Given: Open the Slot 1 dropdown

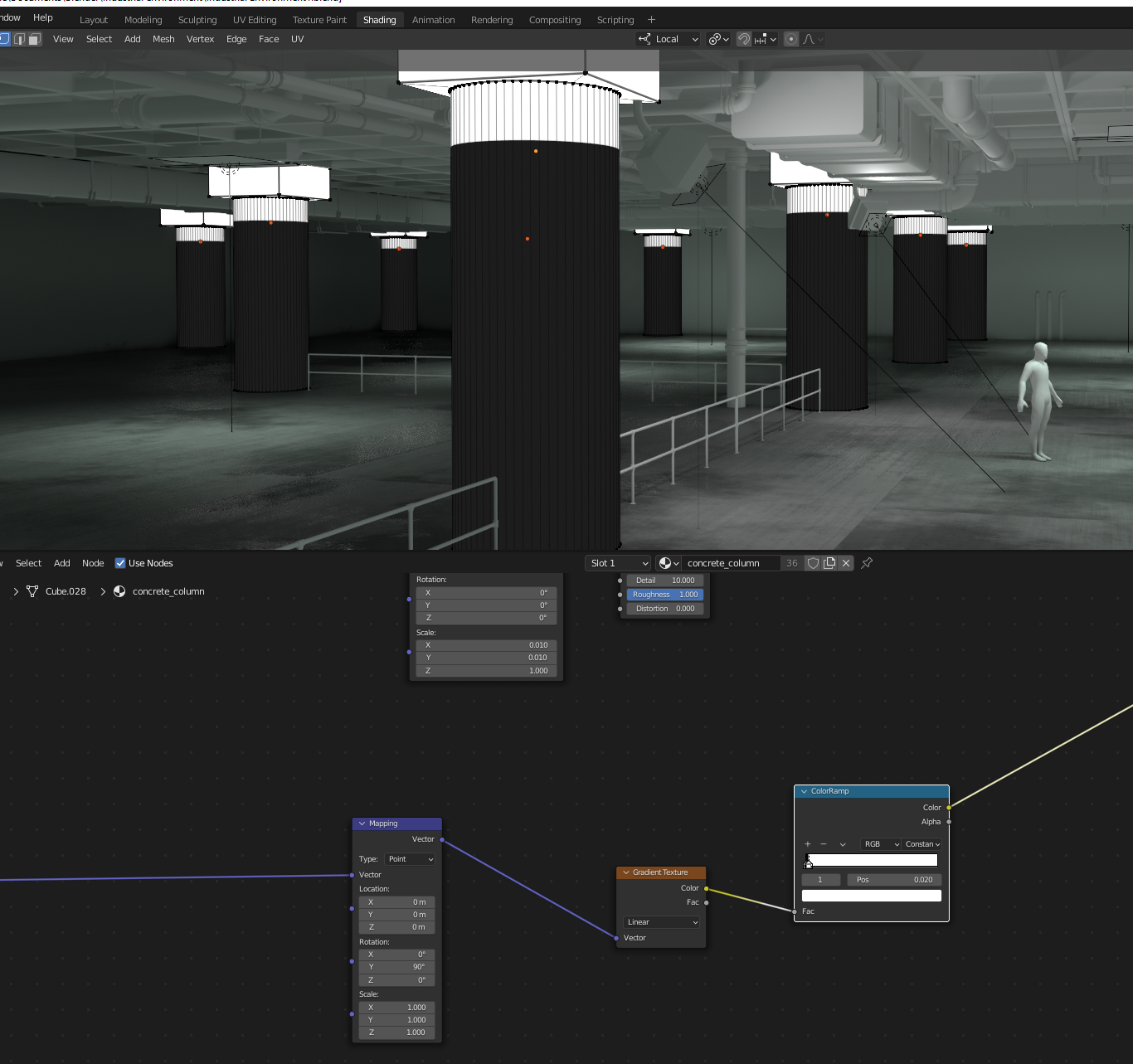Looking at the screenshot, I should coord(618,563).
